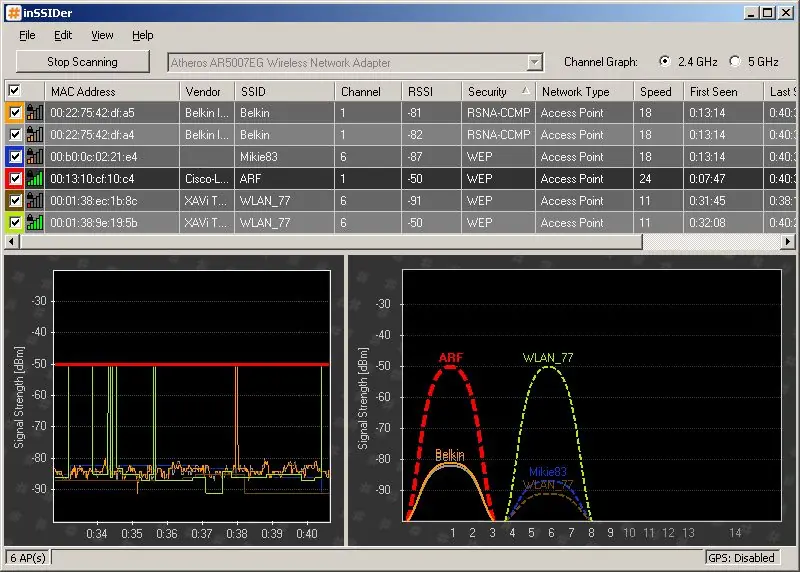The height and width of the screenshot is (572, 800).
Task: Click scroll right arrow of table scrollbar
Action: point(788,241)
